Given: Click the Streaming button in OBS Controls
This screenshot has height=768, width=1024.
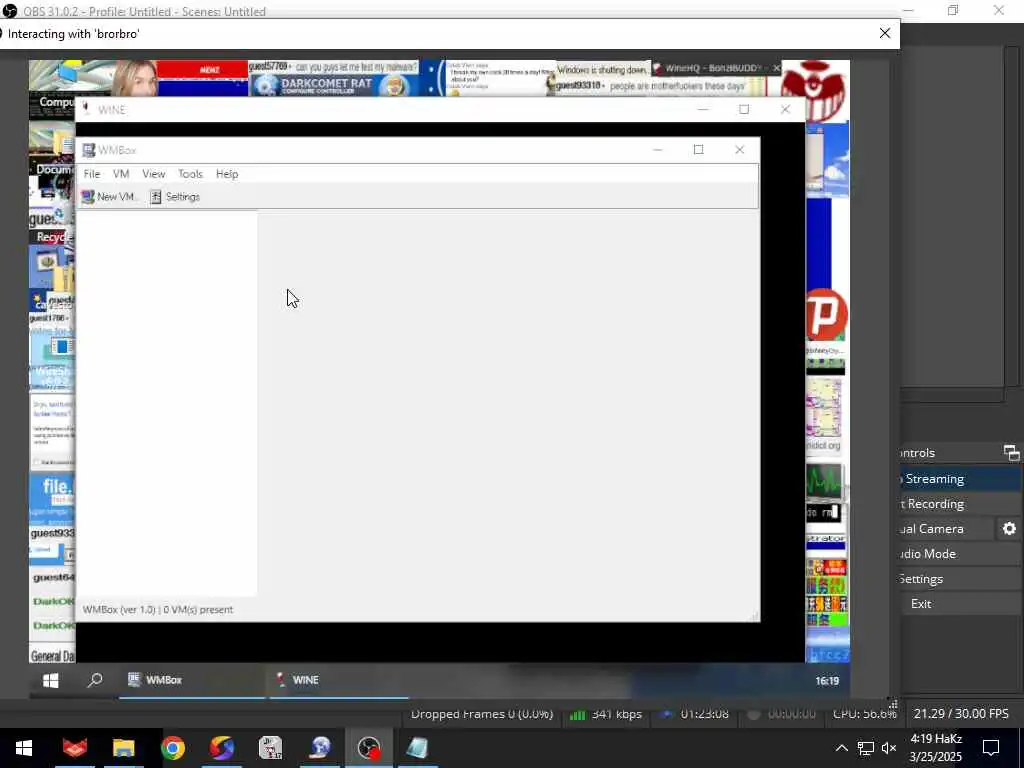Looking at the screenshot, I should (x=959, y=479).
